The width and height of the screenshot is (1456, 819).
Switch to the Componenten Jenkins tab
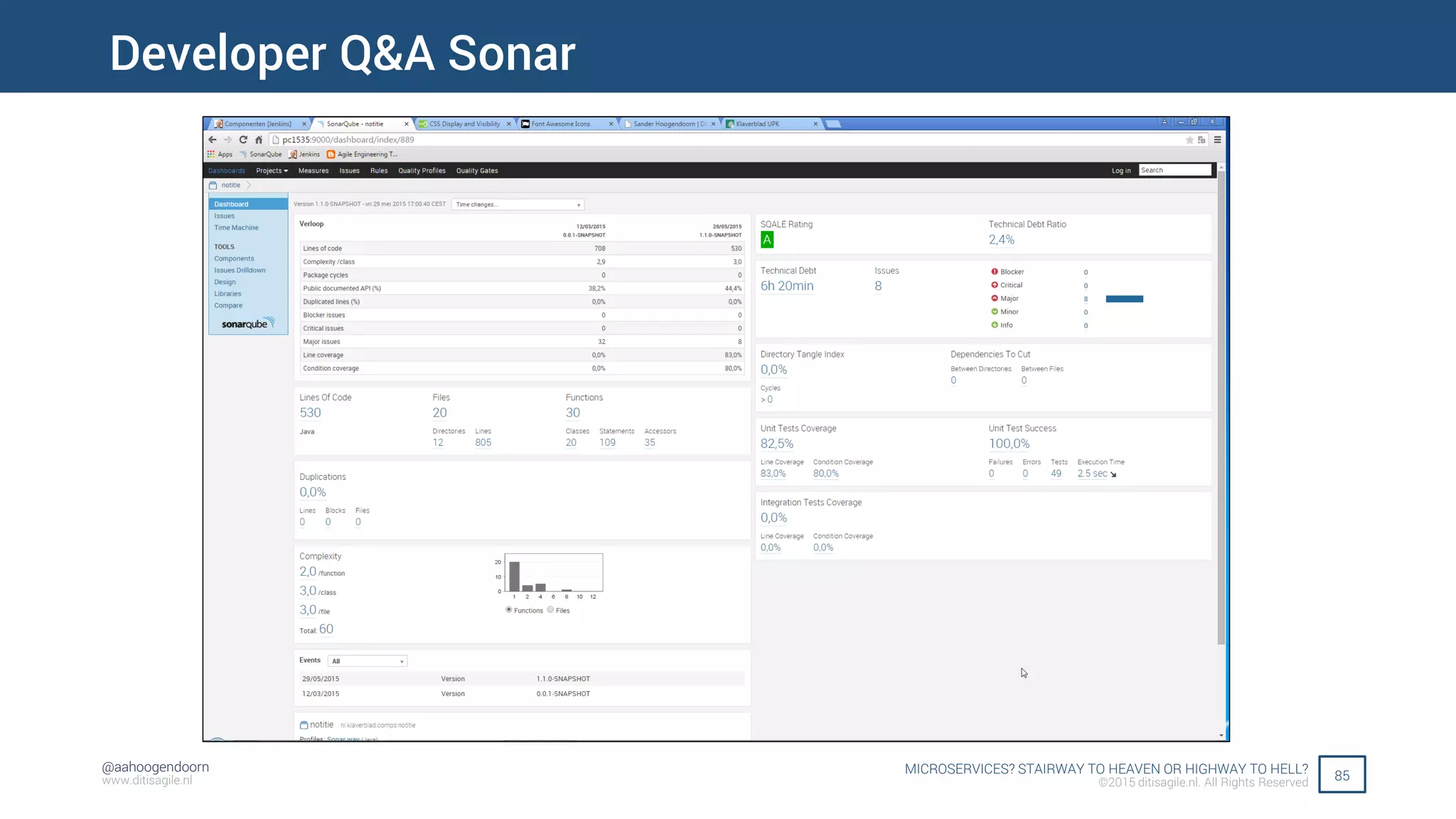point(258,124)
